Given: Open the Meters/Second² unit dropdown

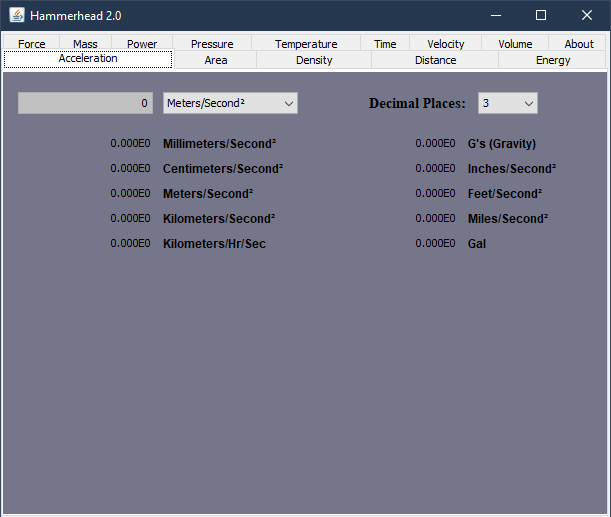Looking at the screenshot, I should (230, 103).
